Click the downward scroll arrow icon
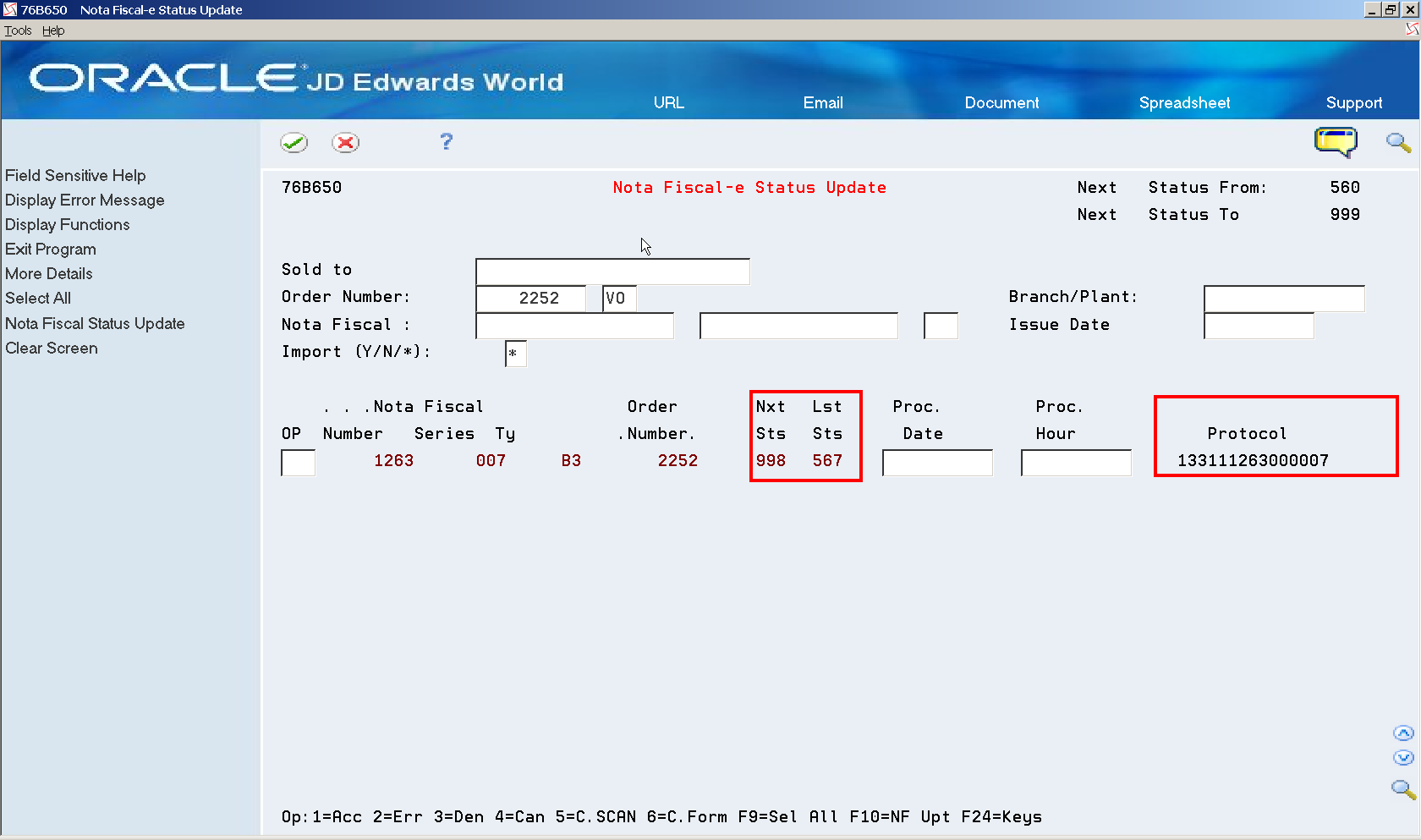Viewport: 1421px width, 840px height. click(x=1402, y=758)
